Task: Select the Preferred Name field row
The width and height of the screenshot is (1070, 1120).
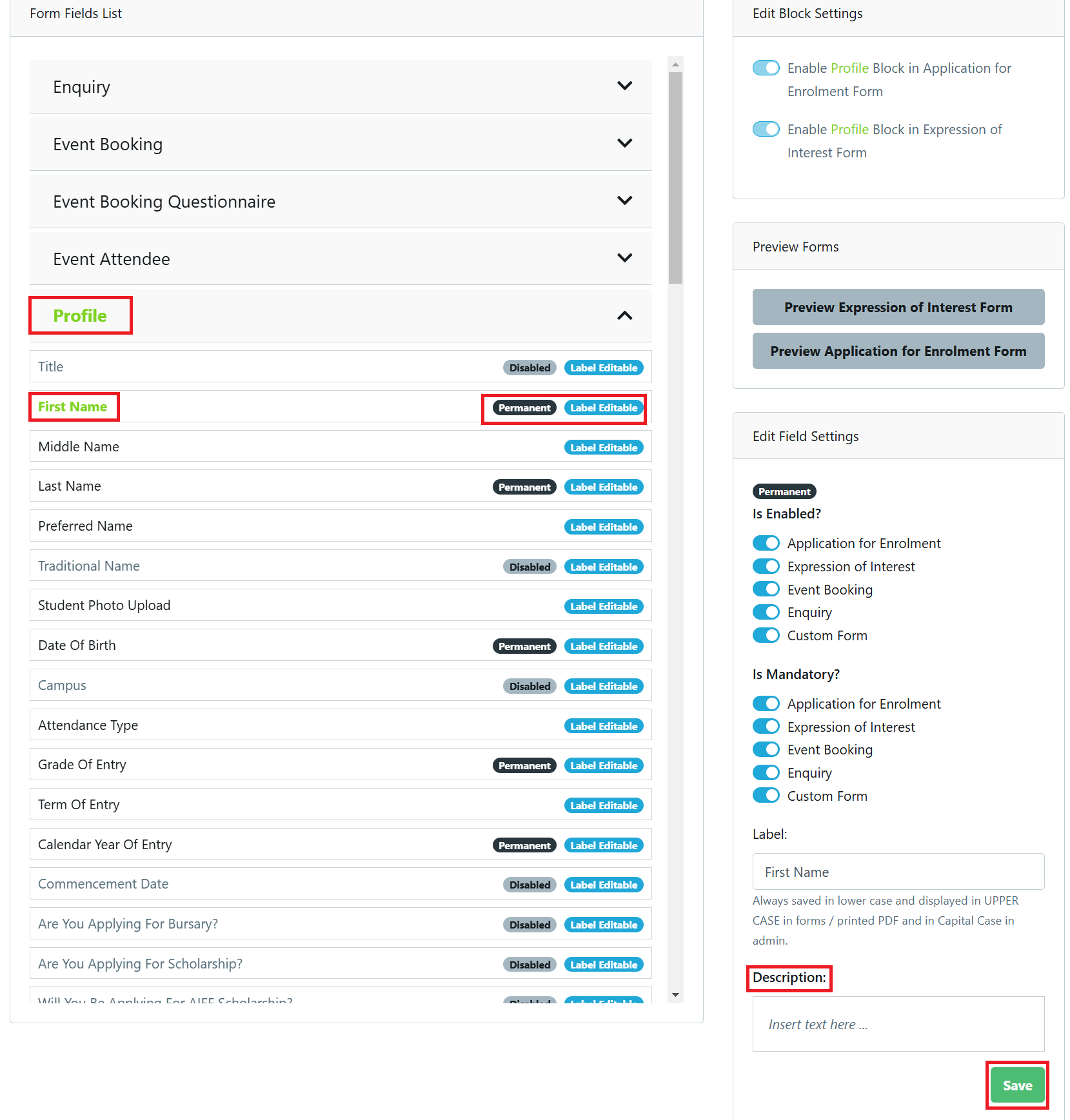Action: tap(258, 526)
